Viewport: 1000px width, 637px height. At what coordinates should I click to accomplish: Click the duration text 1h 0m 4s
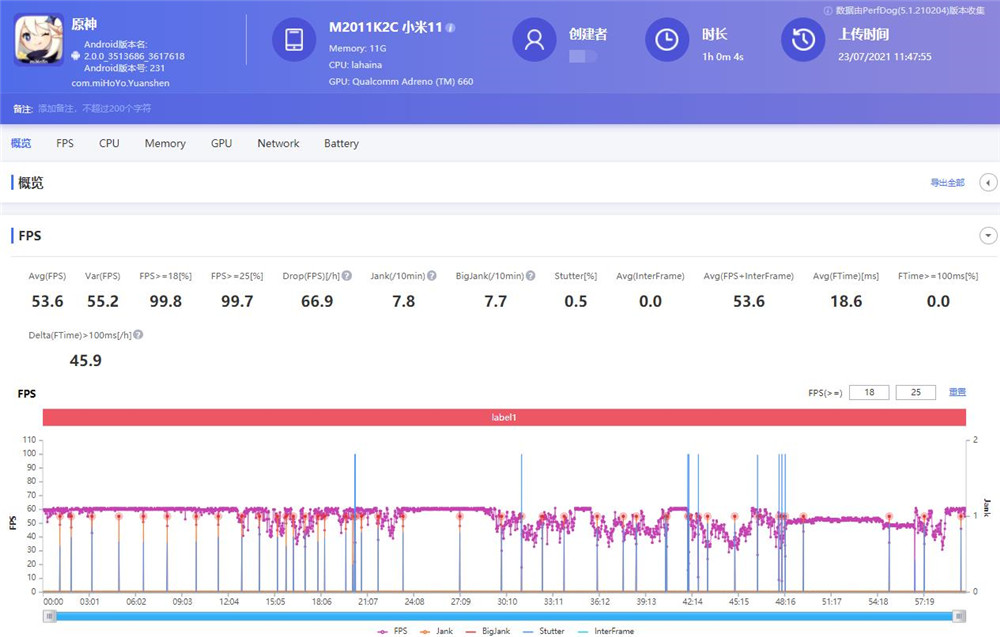(723, 57)
